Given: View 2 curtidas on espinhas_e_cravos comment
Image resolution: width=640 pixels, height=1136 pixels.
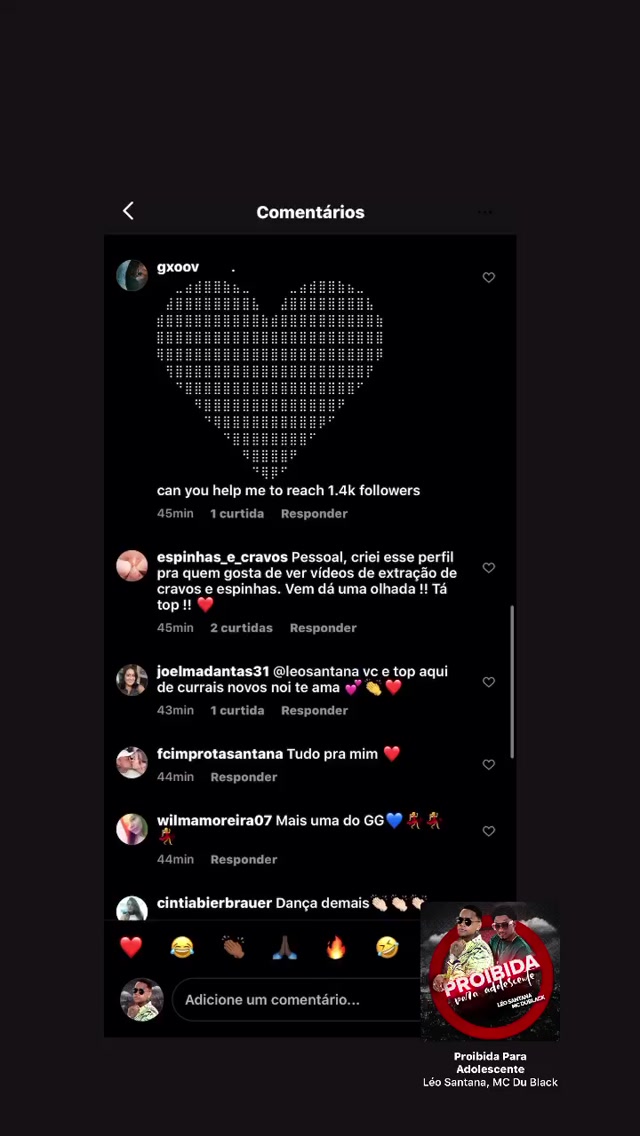Looking at the screenshot, I should click(x=241, y=628).
